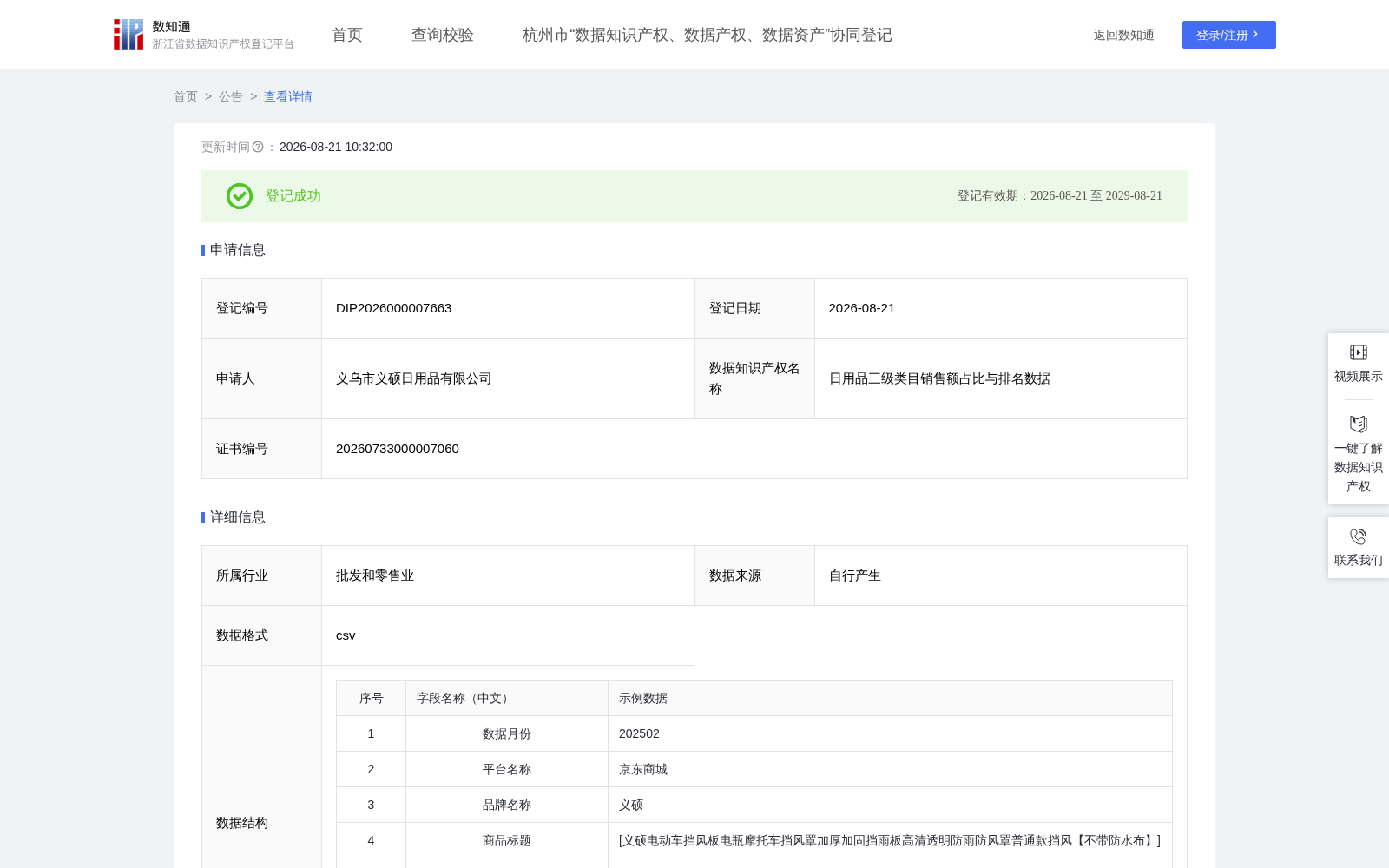Click the 自行产生 data source value
Image resolution: width=1389 pixels, height=868 pixels.
click(x=855, y=575)
